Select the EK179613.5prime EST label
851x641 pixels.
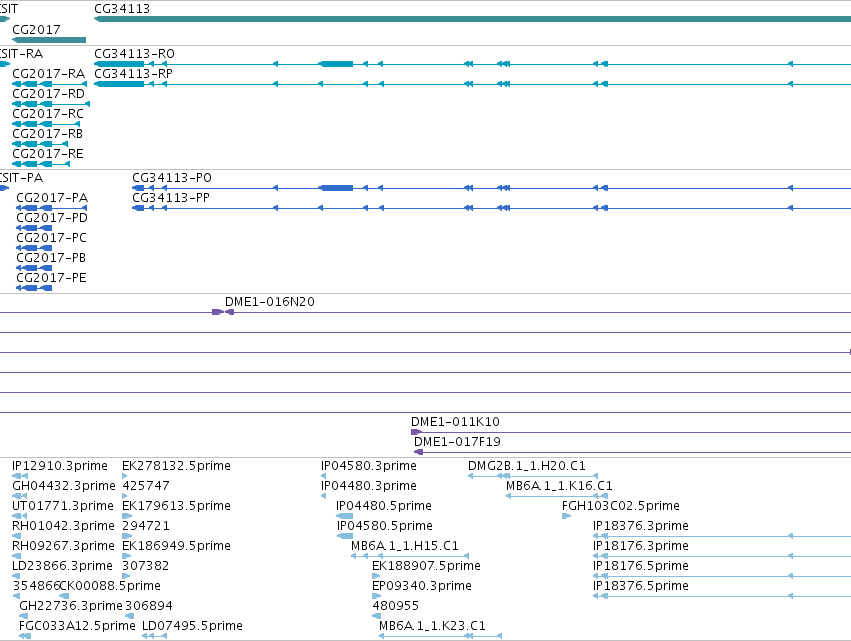point(176,506)
